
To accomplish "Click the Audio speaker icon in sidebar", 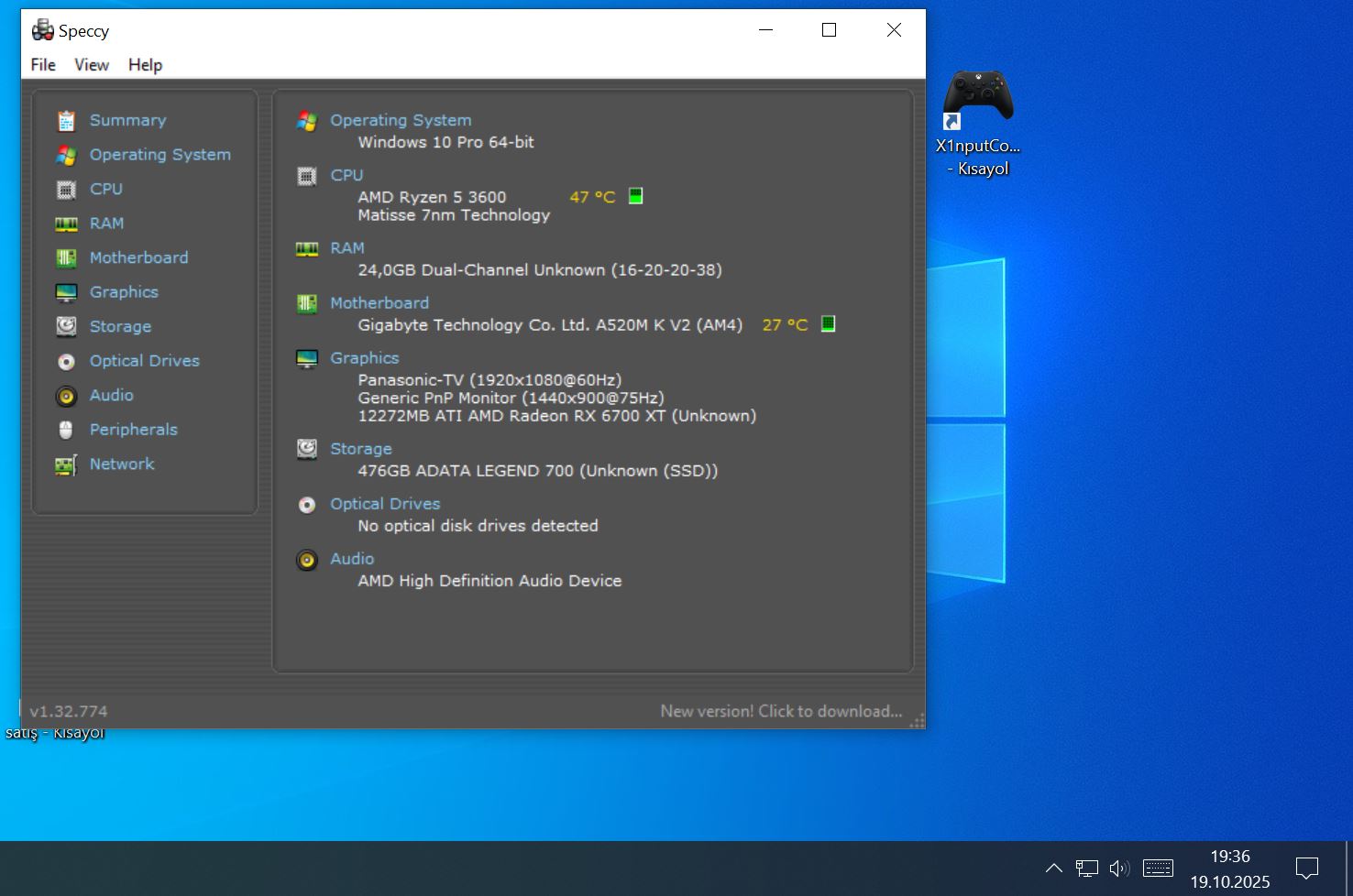I will (66, 396).
